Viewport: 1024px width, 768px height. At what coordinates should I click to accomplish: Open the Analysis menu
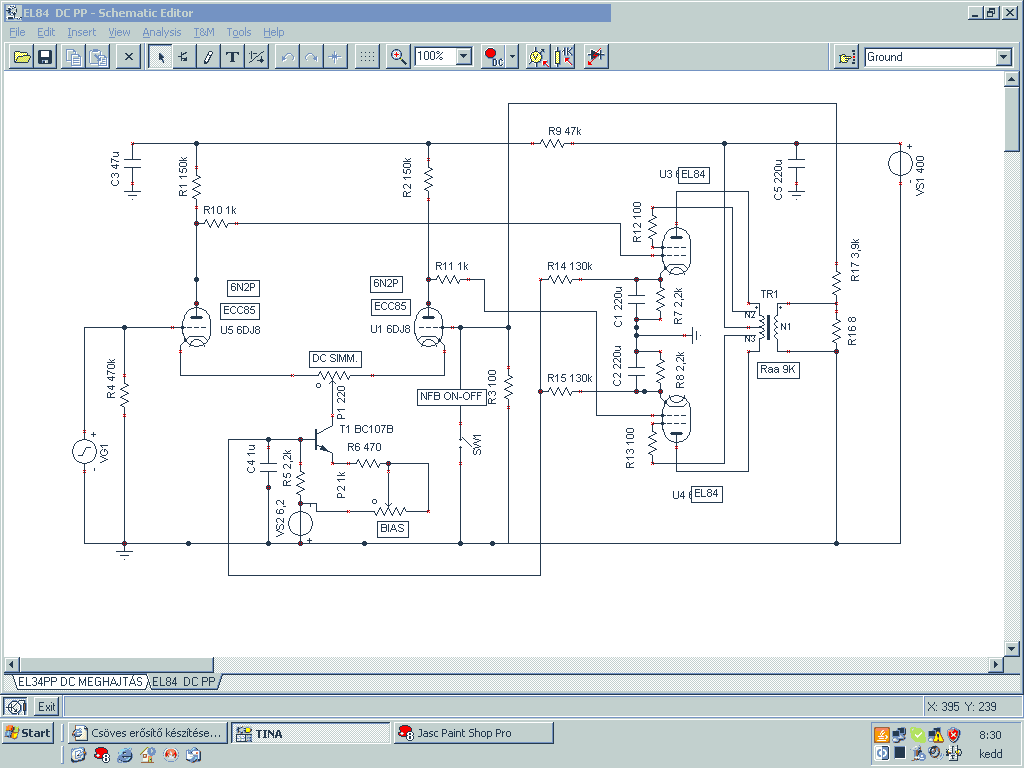[162, 32]
